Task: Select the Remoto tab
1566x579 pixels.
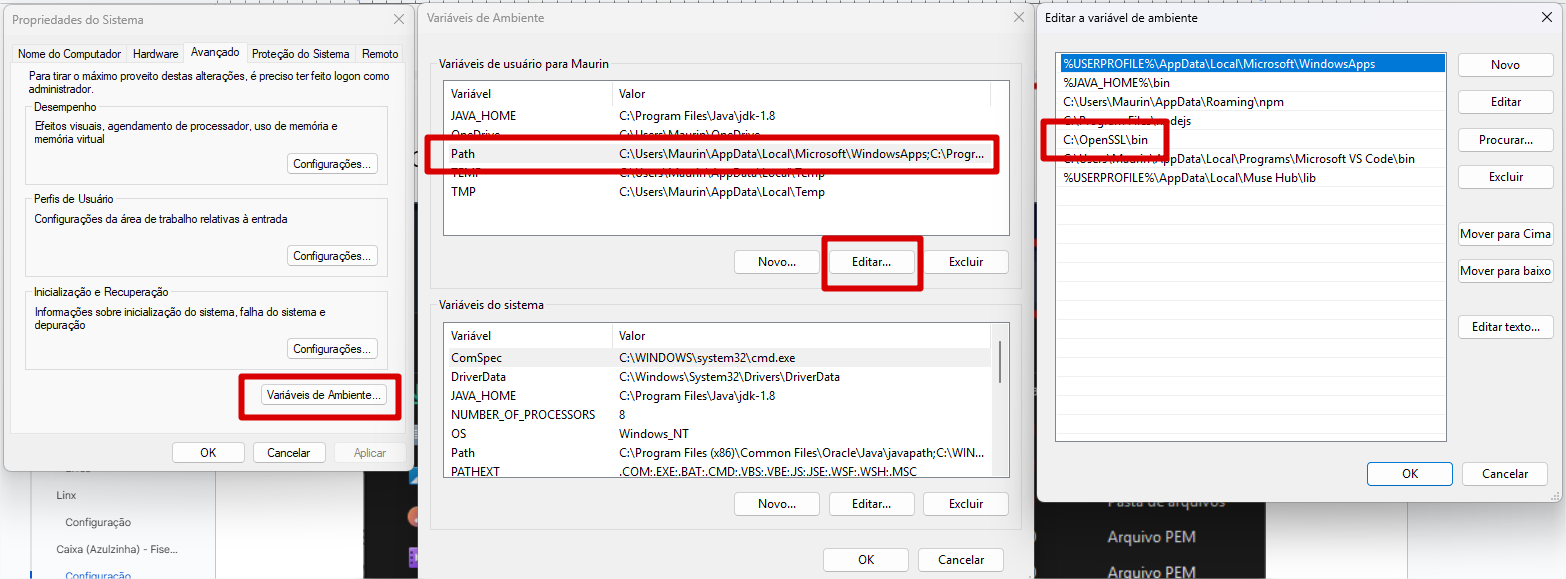Action: [x=379, y=54]
